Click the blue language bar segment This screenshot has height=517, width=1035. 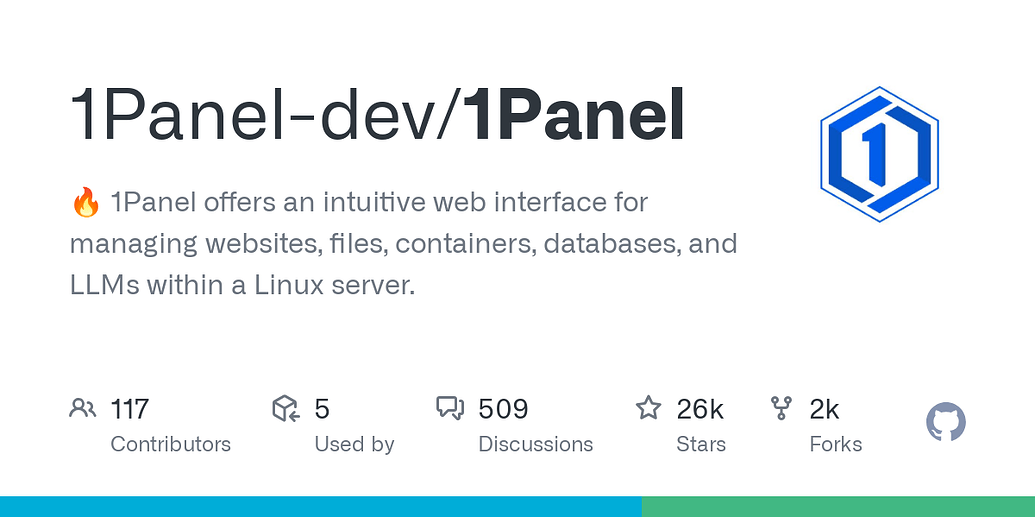[320, 506]
